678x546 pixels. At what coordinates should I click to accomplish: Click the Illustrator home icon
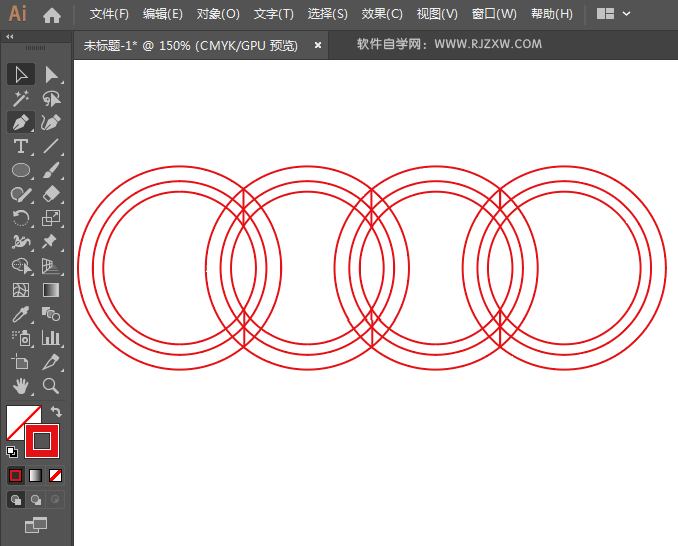pyautogui.click(x=52, y=15)
